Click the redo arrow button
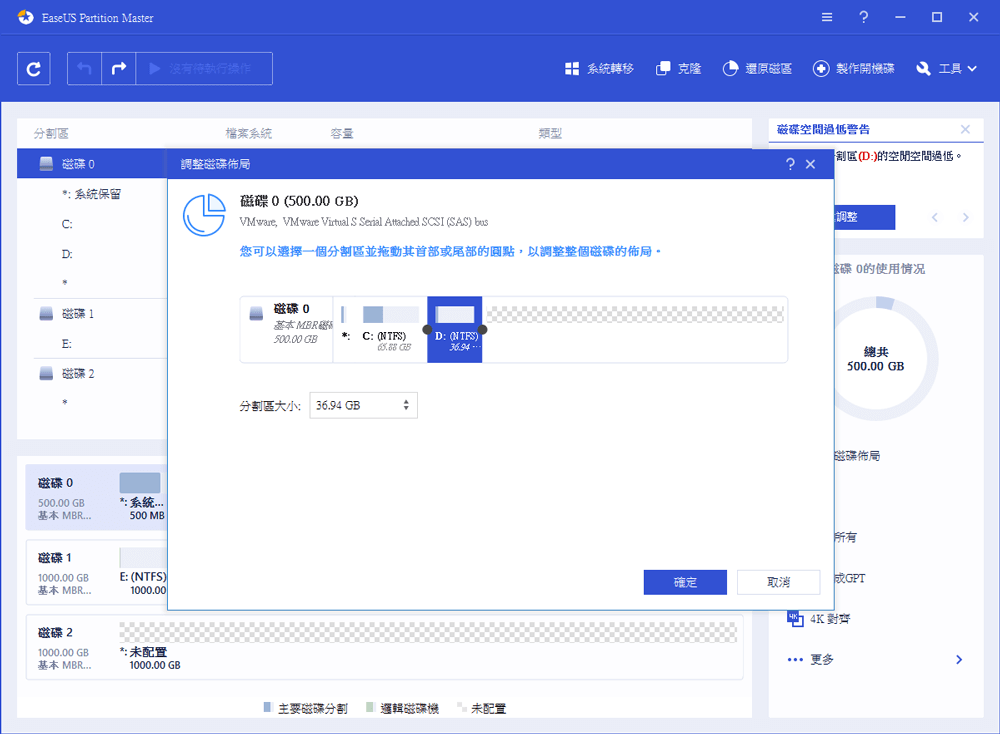The width and height of the screenshot is (1000, 734). (x=119, y=68)
